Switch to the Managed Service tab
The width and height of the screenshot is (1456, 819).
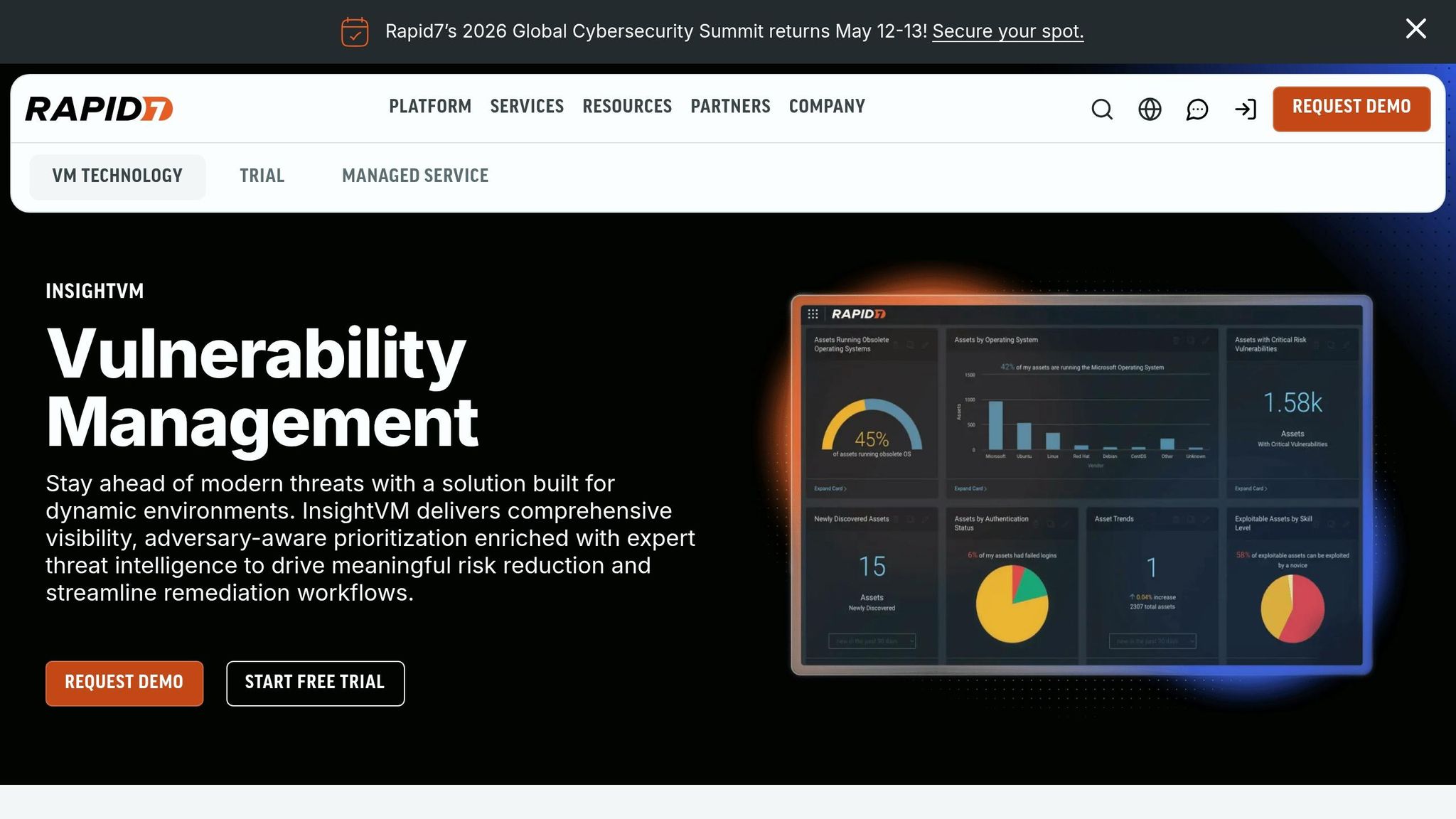point(415,176)
